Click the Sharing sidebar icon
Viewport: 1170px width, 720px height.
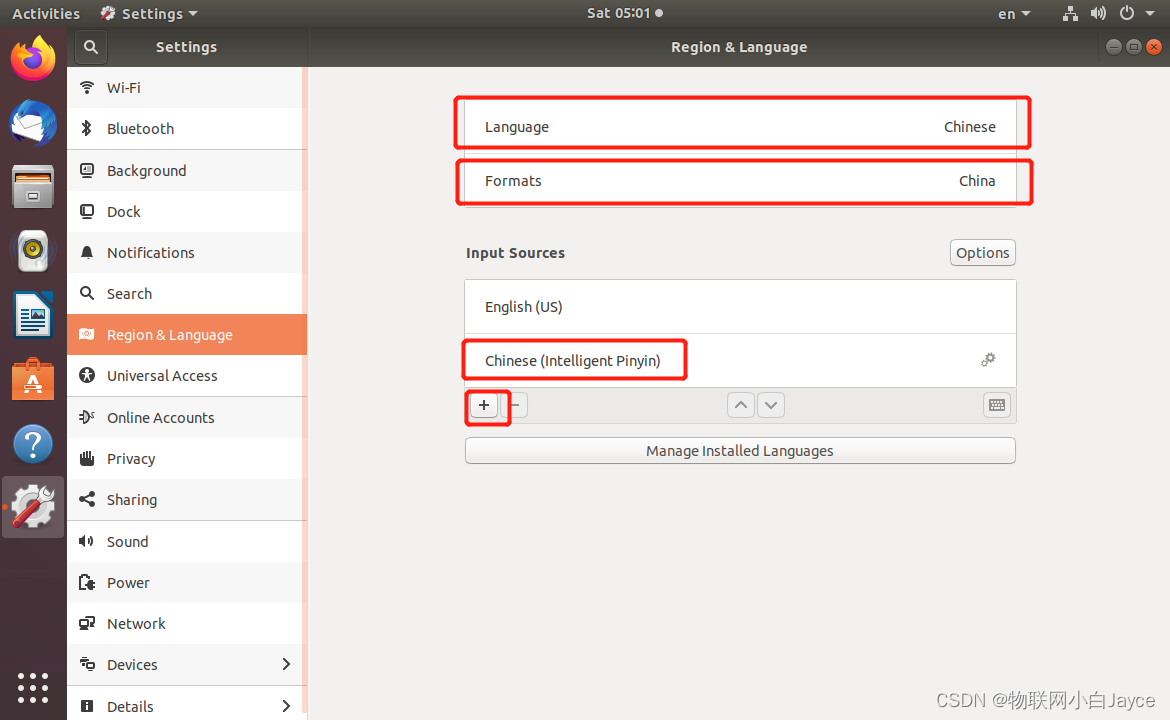[x=86, y=499]
